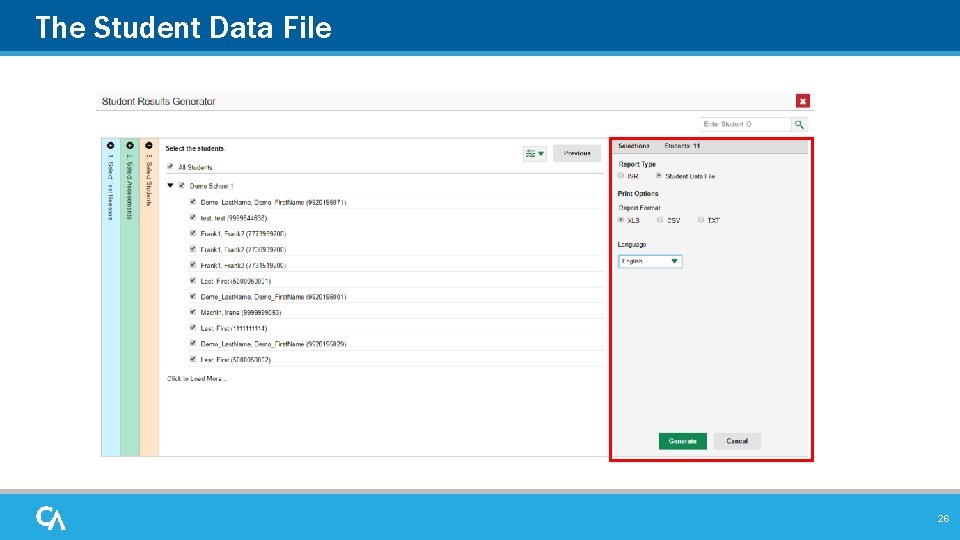960x540 pixels.
Task: Uncheck the Demo School 1 checkbox
Action: (181, 186)
